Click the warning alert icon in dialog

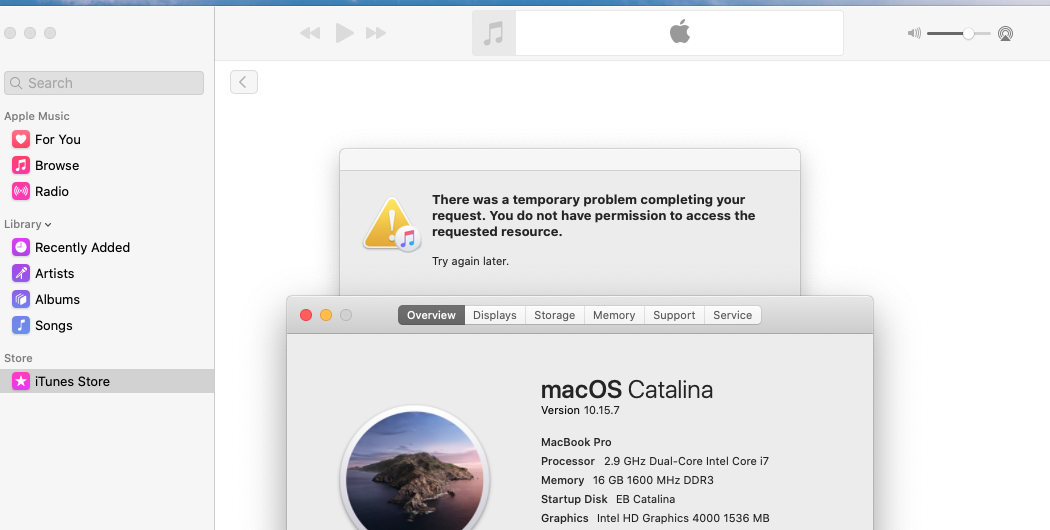tap(392, 224)
